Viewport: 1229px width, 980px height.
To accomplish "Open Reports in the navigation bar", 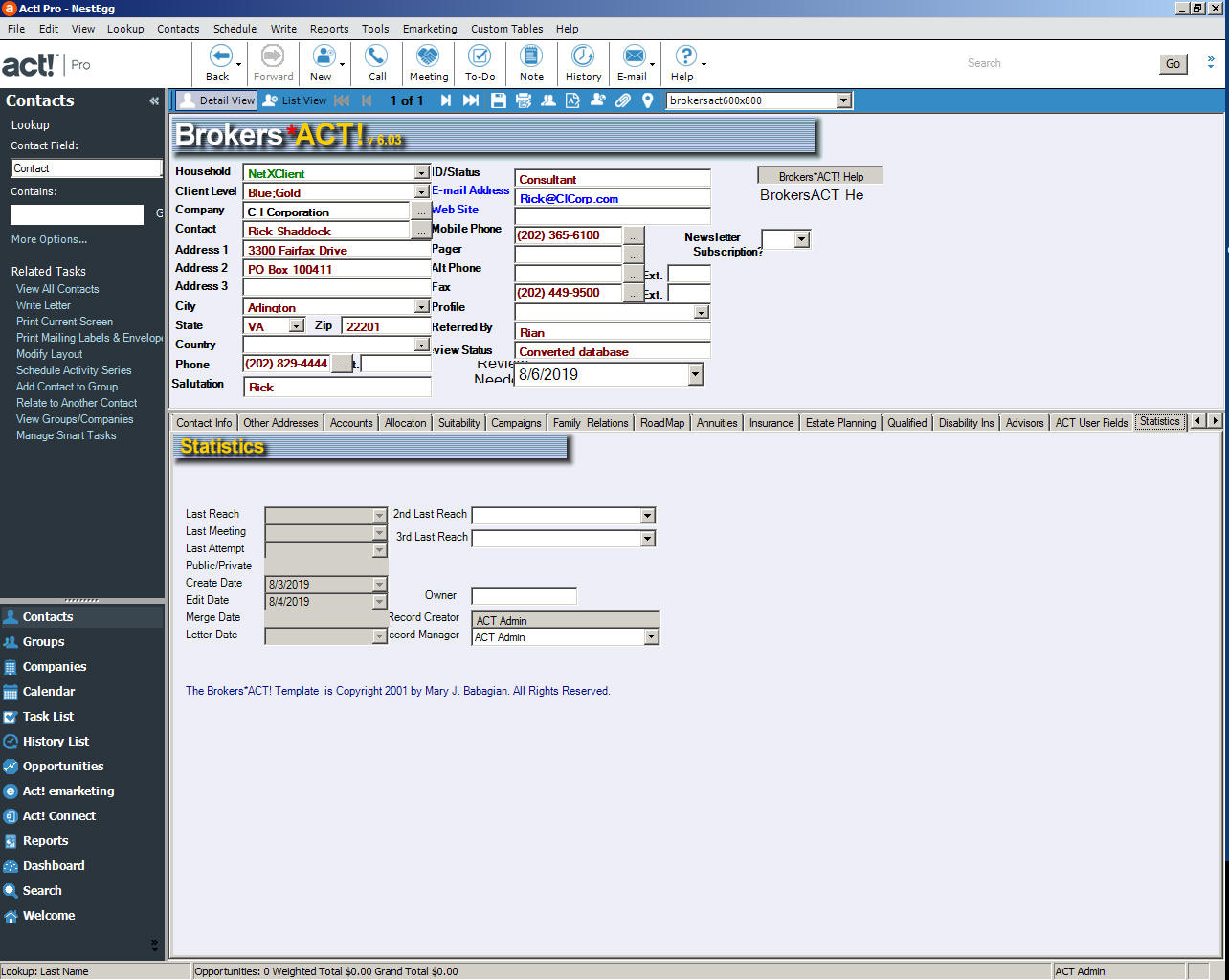I will pos(45,841).
